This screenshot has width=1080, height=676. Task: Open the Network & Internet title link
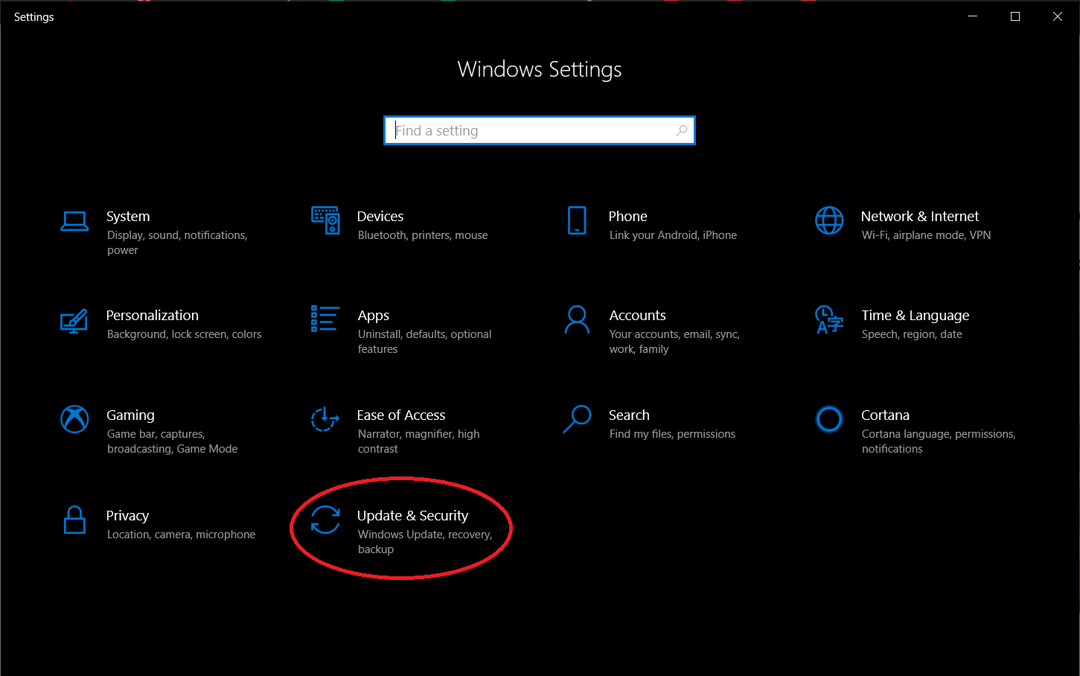tap(919, 216)
